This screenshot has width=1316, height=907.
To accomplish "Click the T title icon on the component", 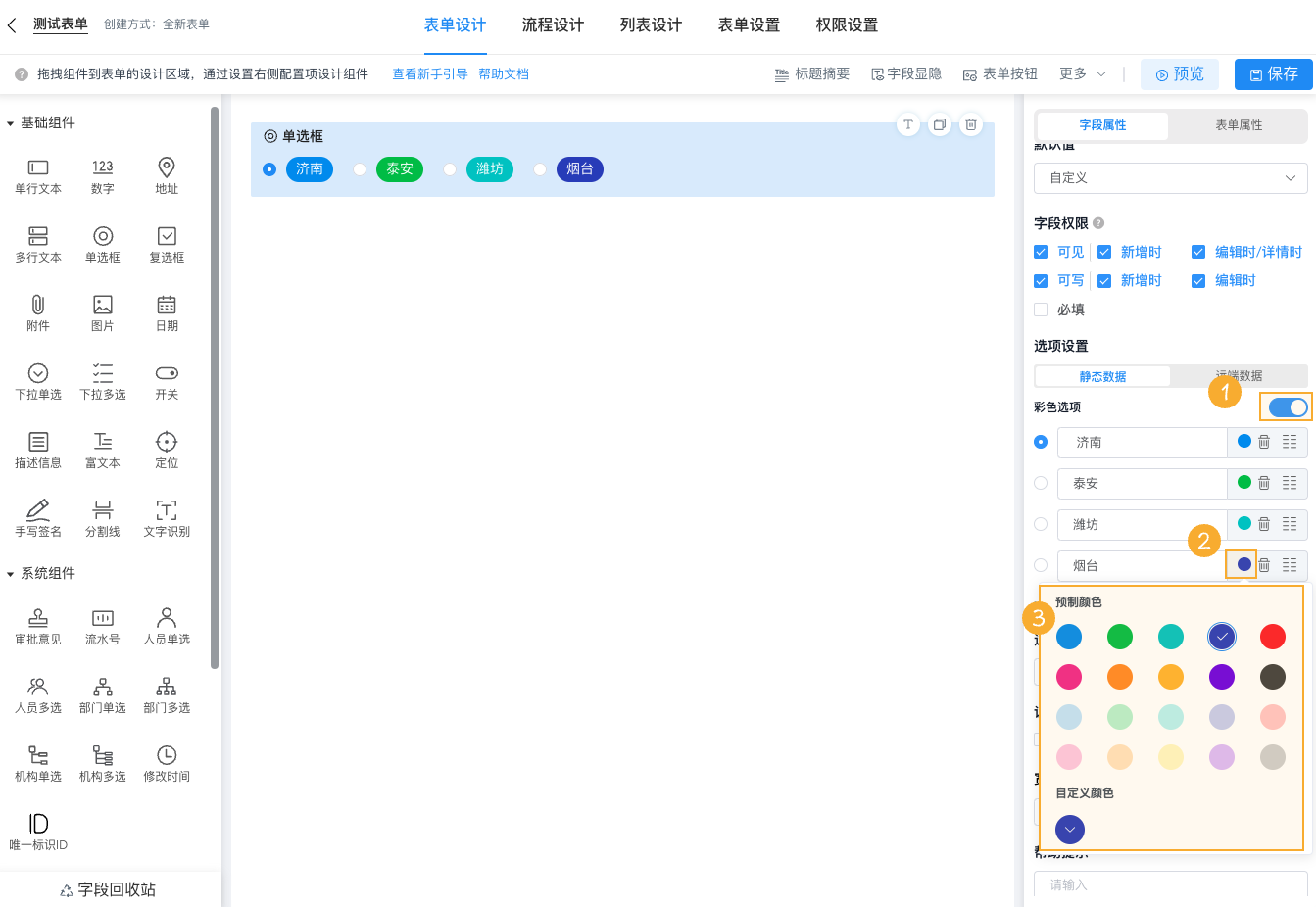I will 906,124.
